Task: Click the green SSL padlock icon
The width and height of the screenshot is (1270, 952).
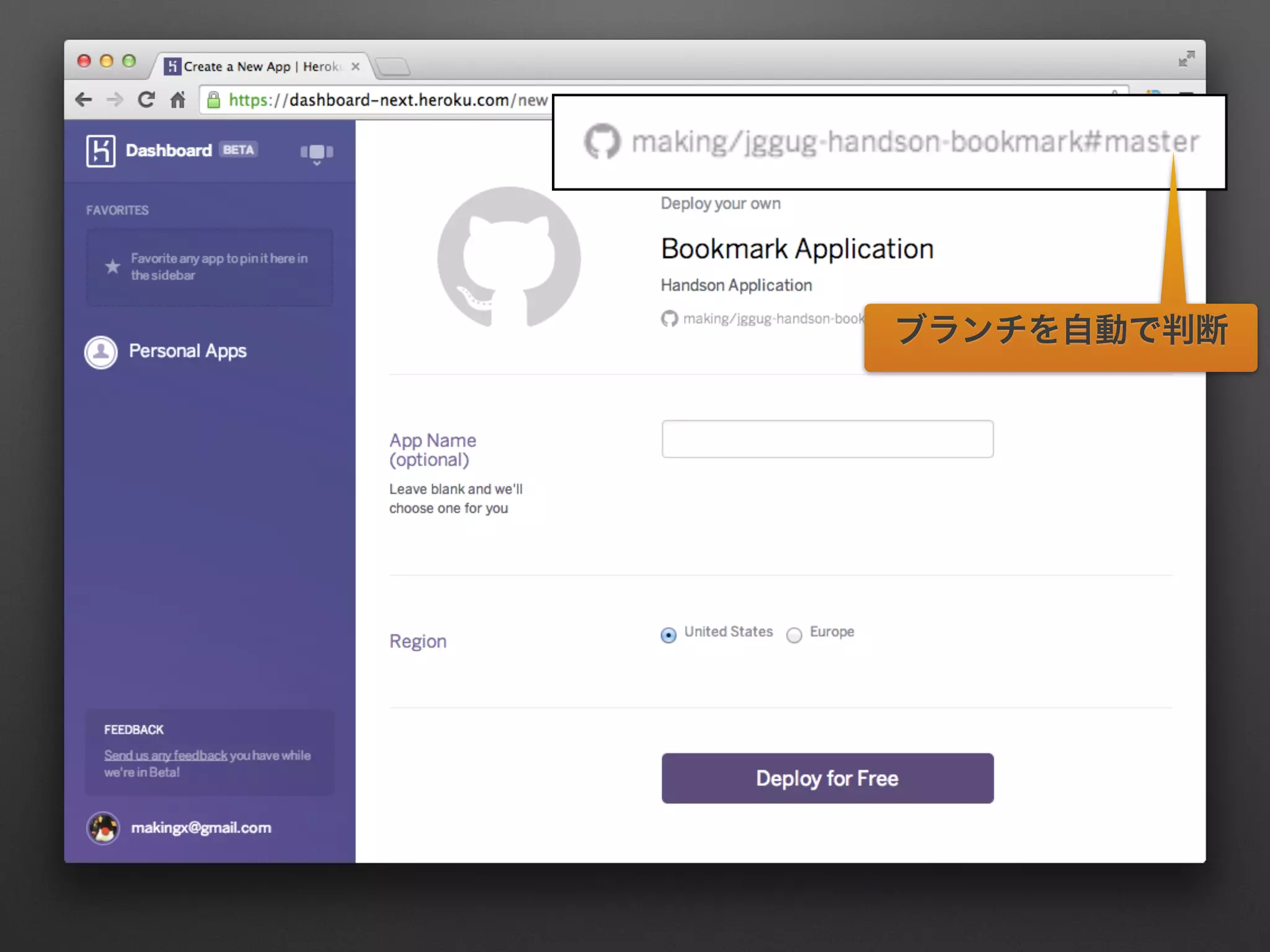Action: click(213, 100)
